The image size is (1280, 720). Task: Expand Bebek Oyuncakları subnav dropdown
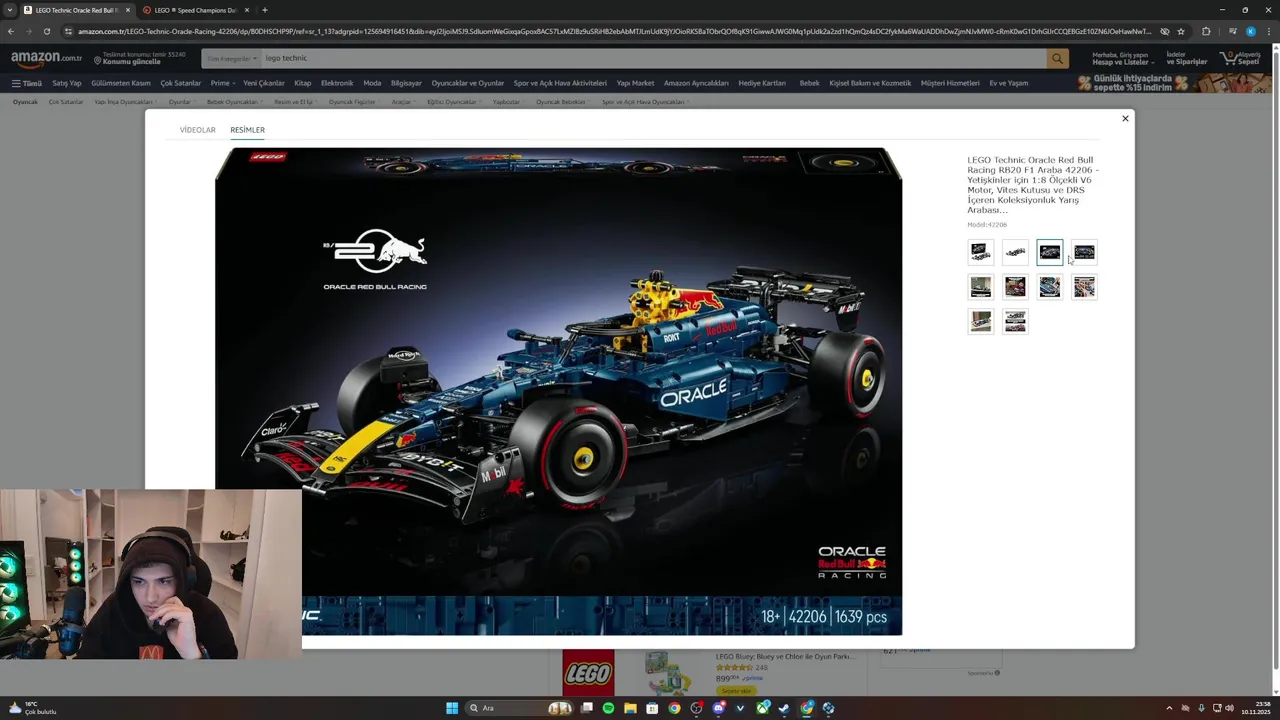(234, 102)
